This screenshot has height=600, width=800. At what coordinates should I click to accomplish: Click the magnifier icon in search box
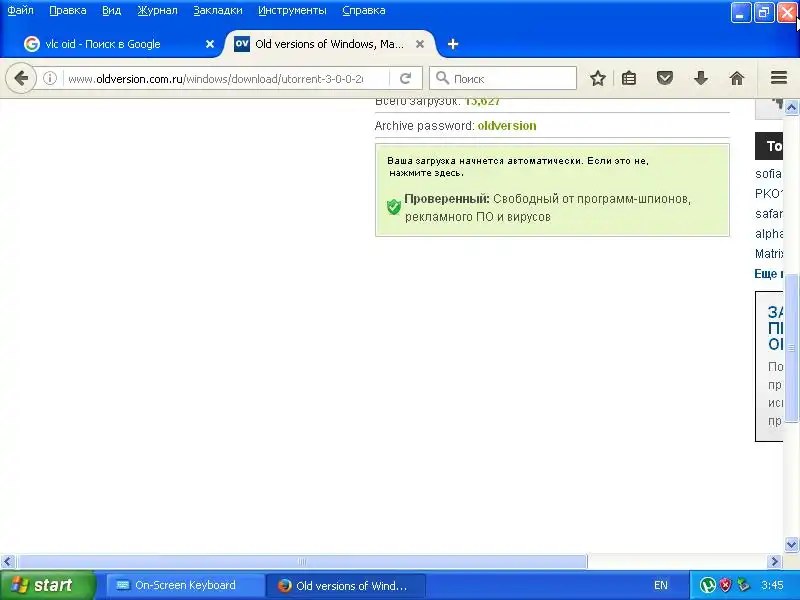tap(442, 78)
